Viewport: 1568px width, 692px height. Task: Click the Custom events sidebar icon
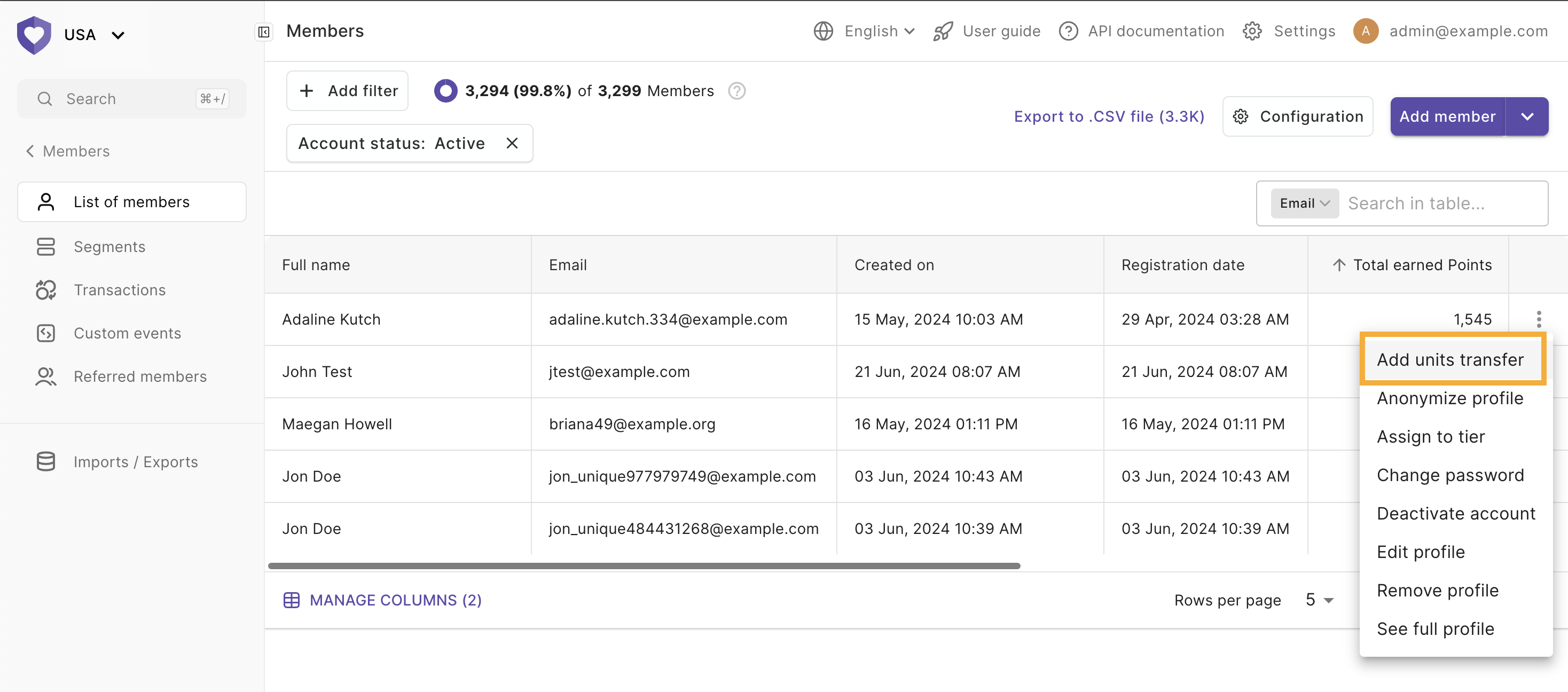(45, 333)
